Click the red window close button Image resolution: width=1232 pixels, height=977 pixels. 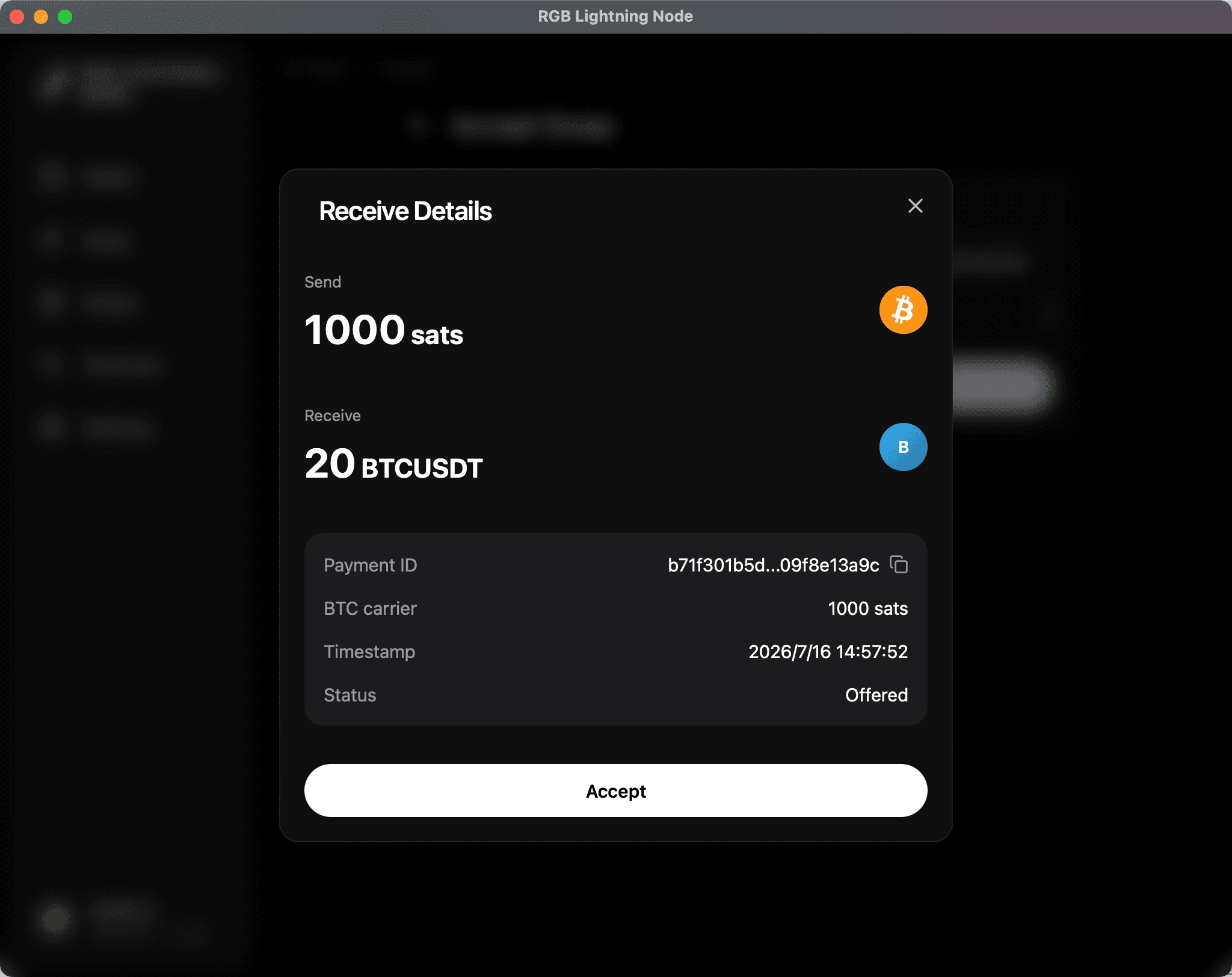tap(17, 17)
